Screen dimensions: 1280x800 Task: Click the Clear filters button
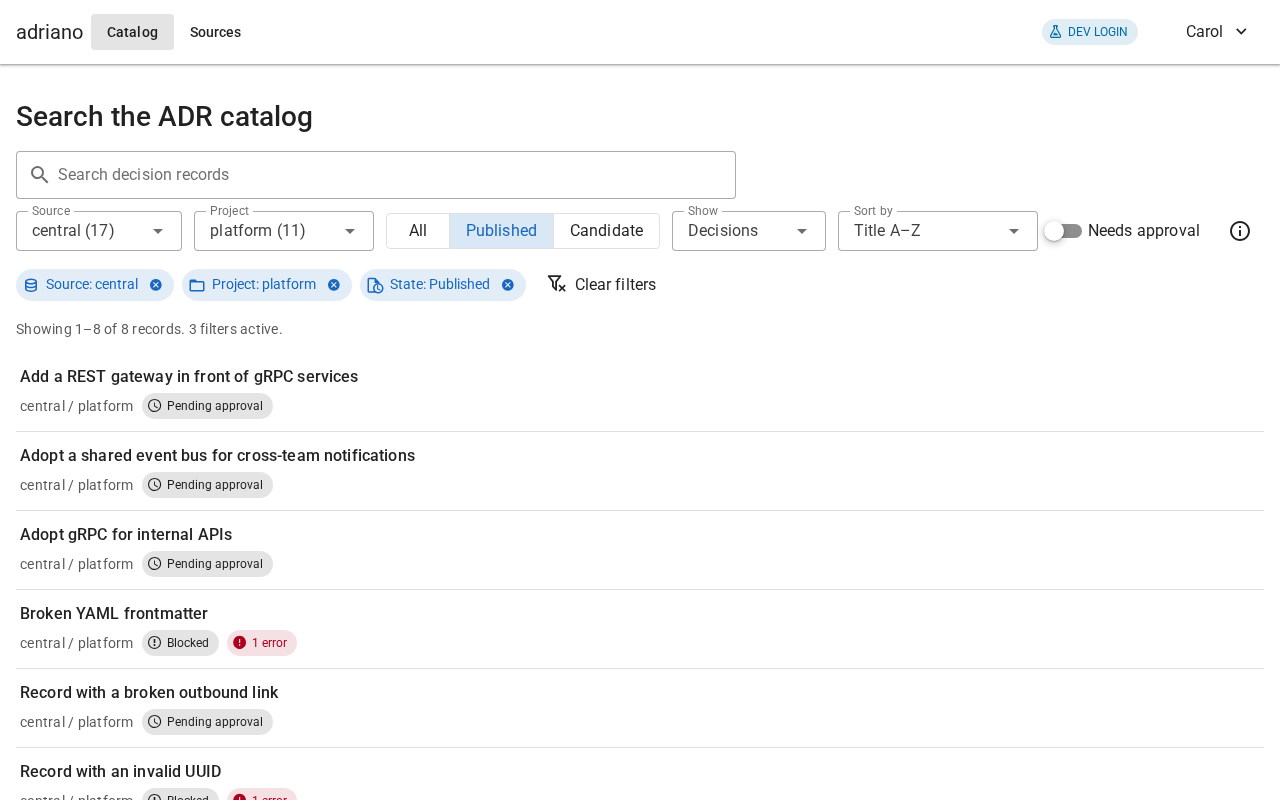[x=602, y=285]
